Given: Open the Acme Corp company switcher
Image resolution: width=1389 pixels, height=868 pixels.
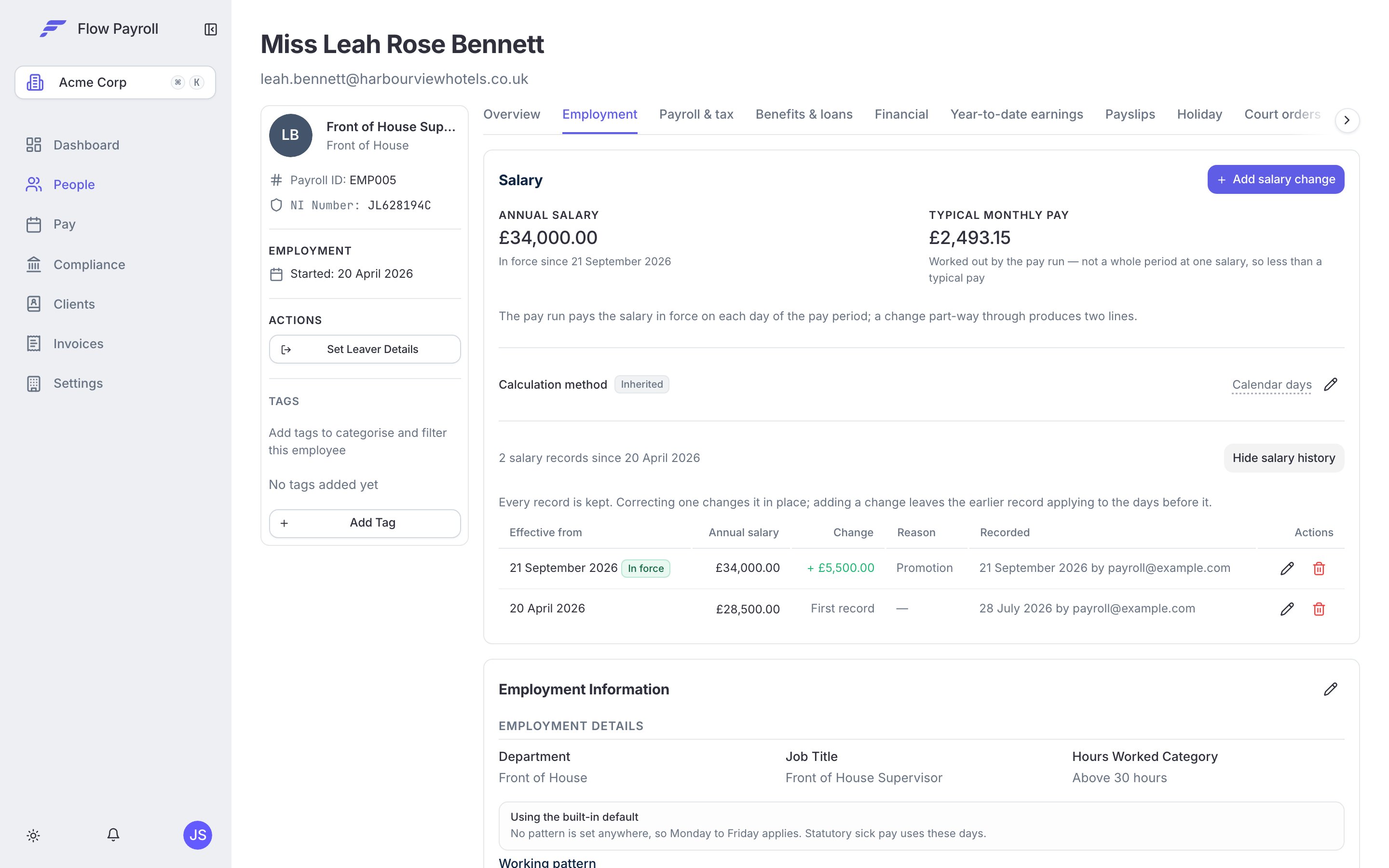Looking at the screenshot, I should pos(115,82).
